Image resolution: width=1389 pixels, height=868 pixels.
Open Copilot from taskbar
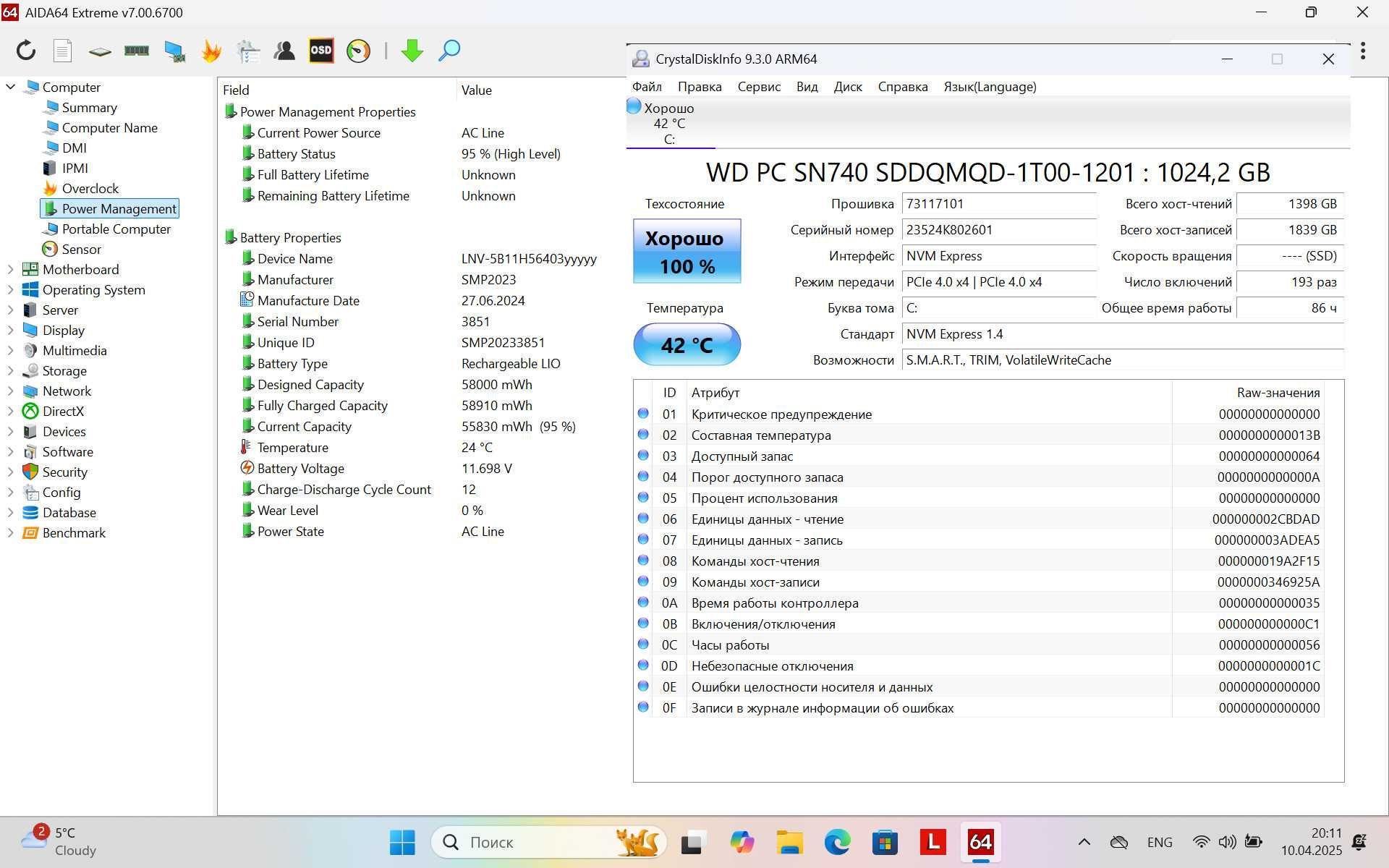click(x=742, y=842)
